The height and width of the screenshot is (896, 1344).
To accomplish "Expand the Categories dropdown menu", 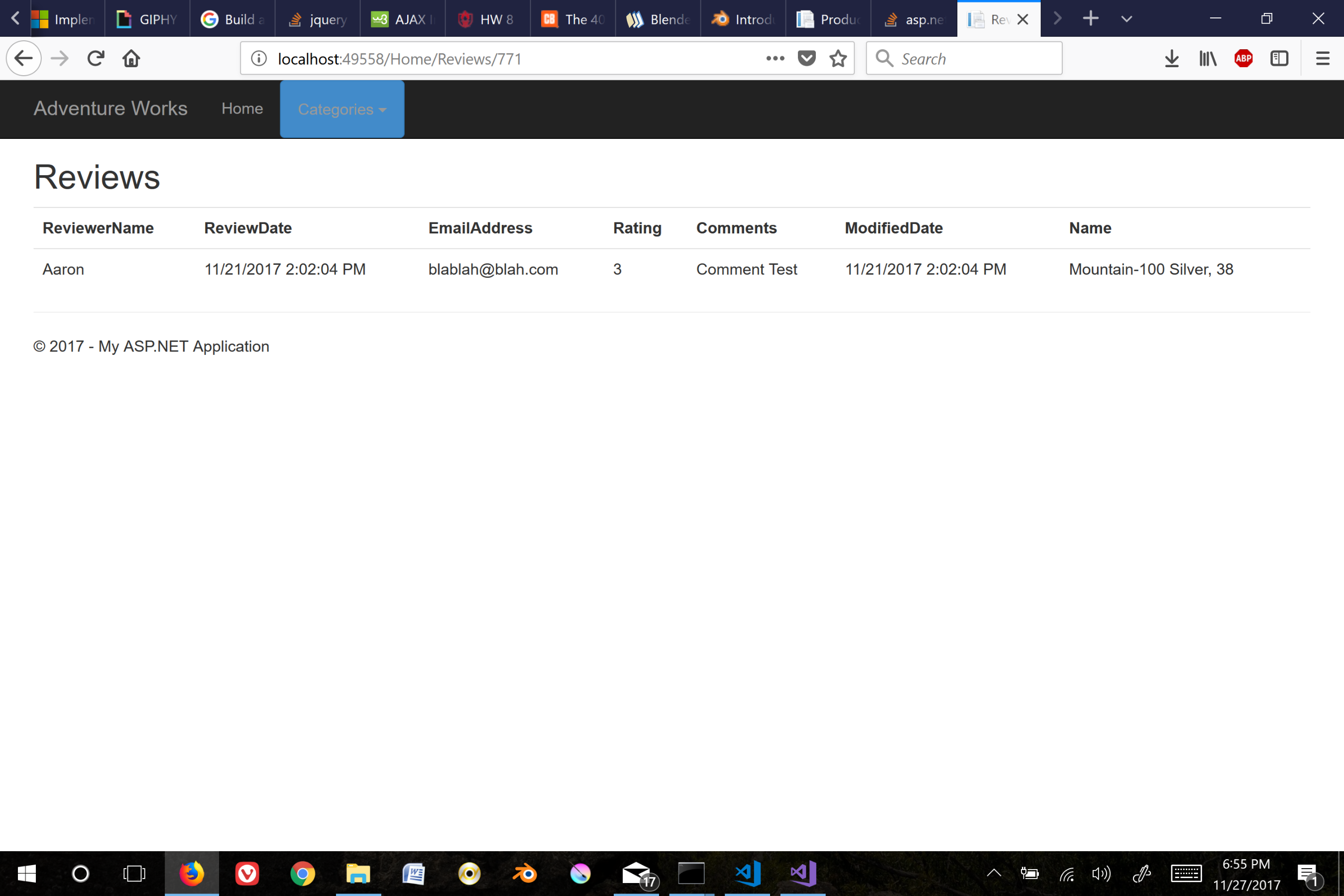I will tap(341, 109).
